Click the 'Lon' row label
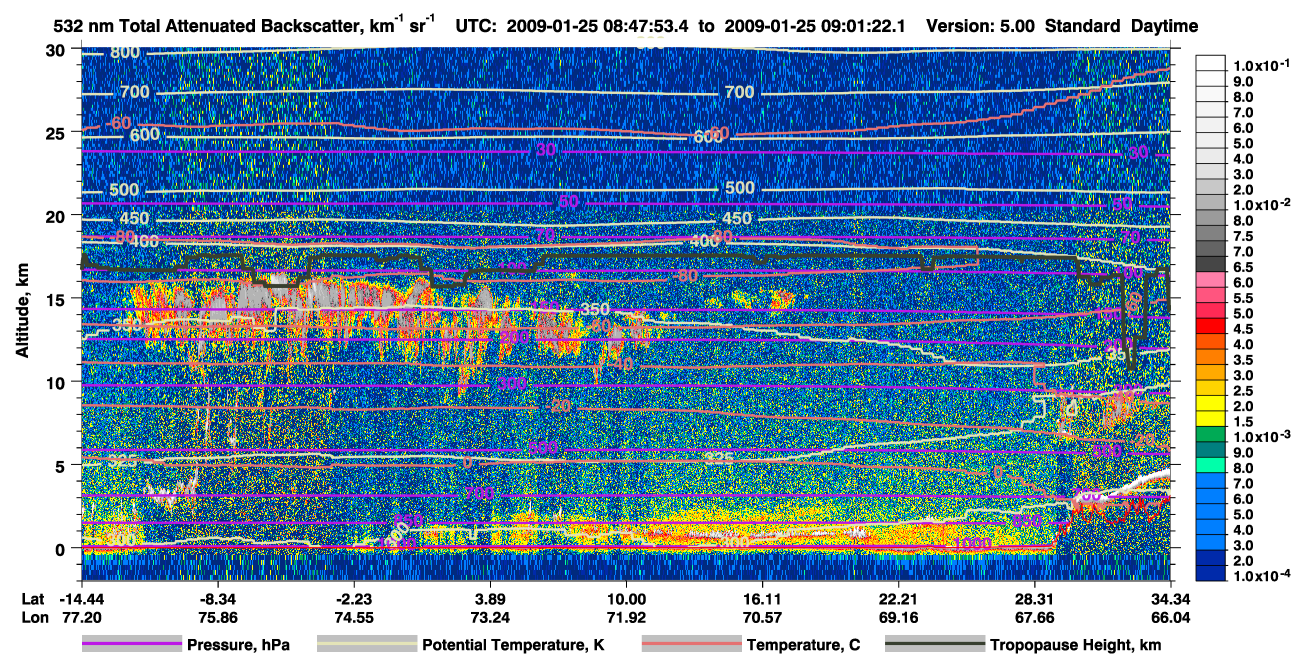1300x667 pixels. click(x=33, y=617)
